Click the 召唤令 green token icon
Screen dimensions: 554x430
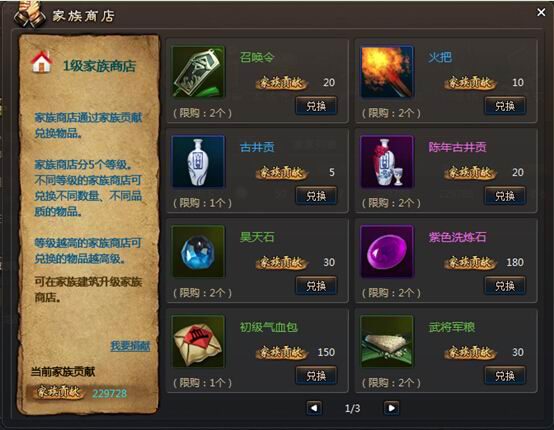(x=198, y=72)
